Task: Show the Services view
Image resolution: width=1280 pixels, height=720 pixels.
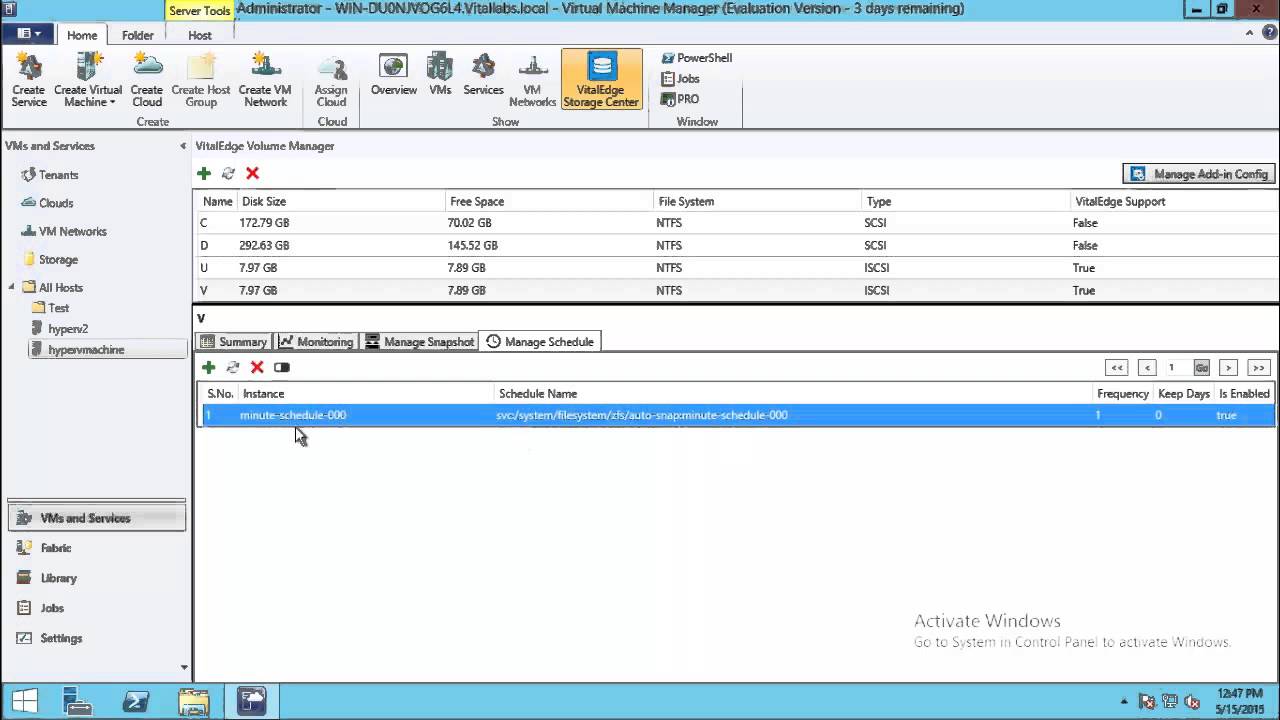Action: pos(483,76)
